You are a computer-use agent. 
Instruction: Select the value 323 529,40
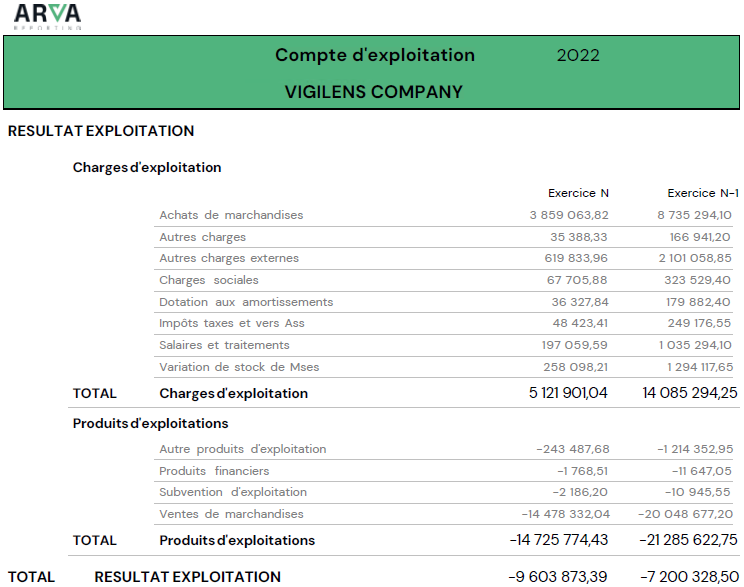point(697,280)
